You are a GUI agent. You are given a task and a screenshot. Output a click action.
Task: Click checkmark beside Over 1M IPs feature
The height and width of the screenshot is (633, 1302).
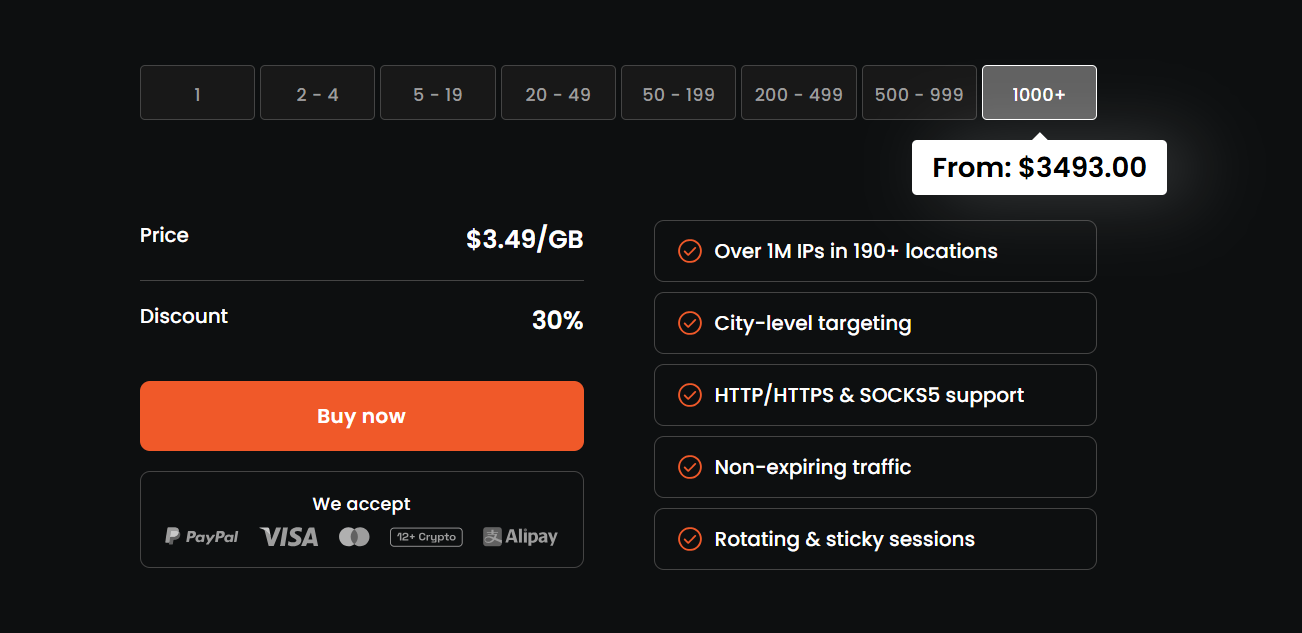tap(689, 251)
